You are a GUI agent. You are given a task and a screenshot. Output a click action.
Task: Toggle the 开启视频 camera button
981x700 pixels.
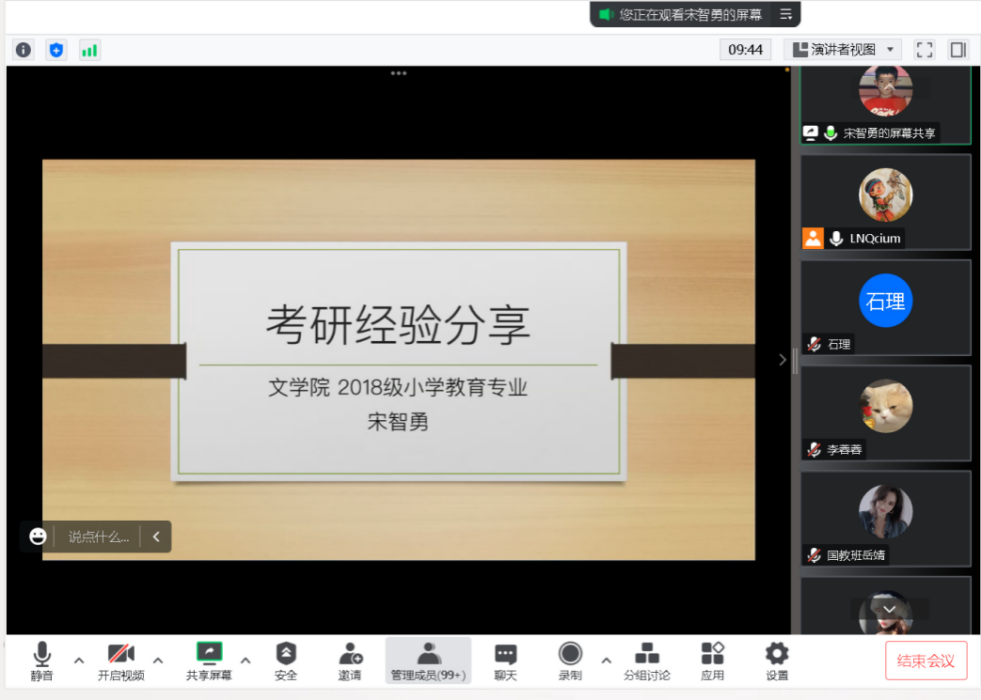pos(121,661)
